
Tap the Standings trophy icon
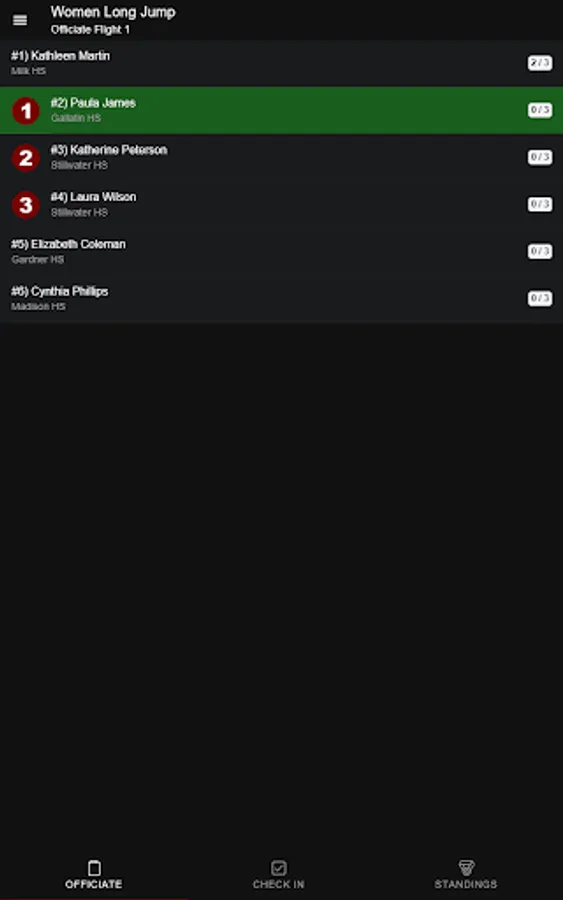point(466,867)
